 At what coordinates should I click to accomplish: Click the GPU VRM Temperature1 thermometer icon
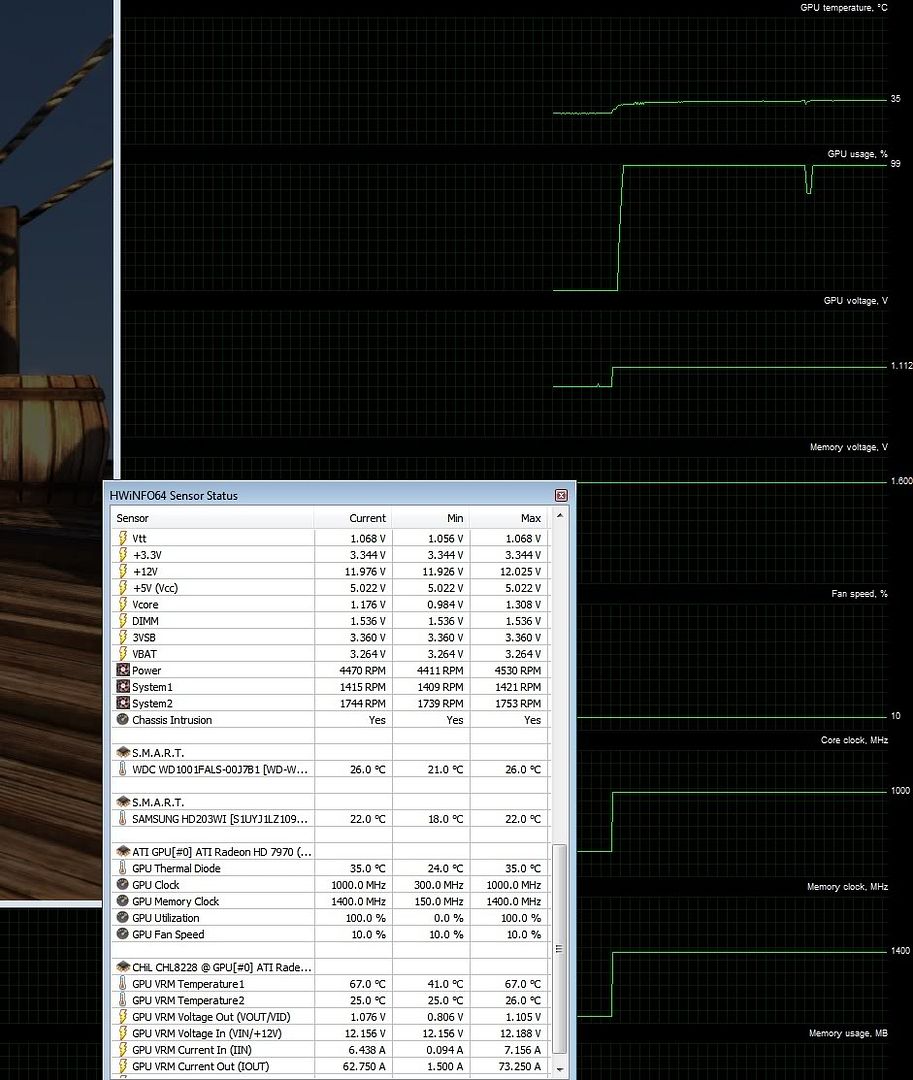123,984
